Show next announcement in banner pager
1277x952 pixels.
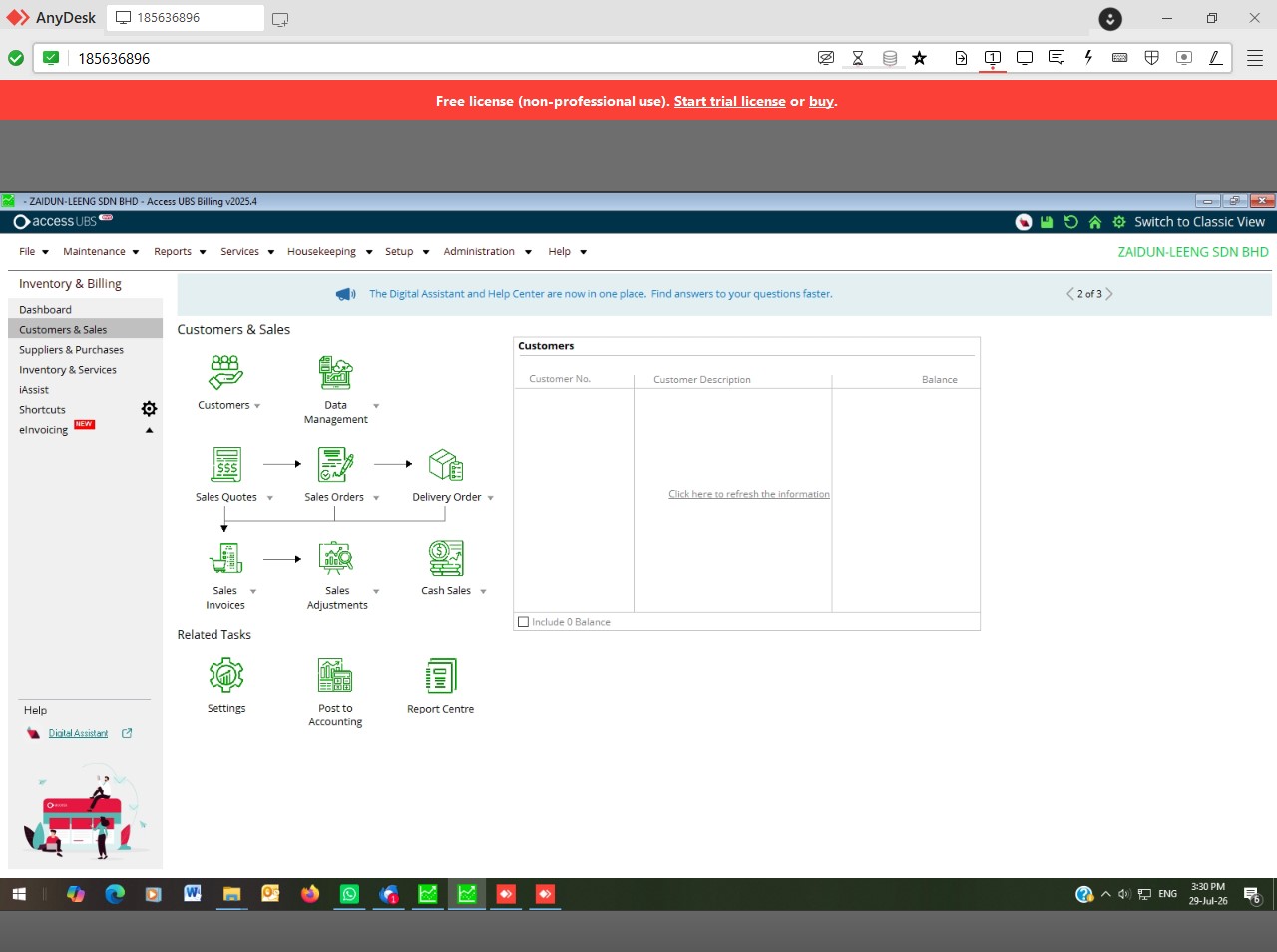[1109, 294]
